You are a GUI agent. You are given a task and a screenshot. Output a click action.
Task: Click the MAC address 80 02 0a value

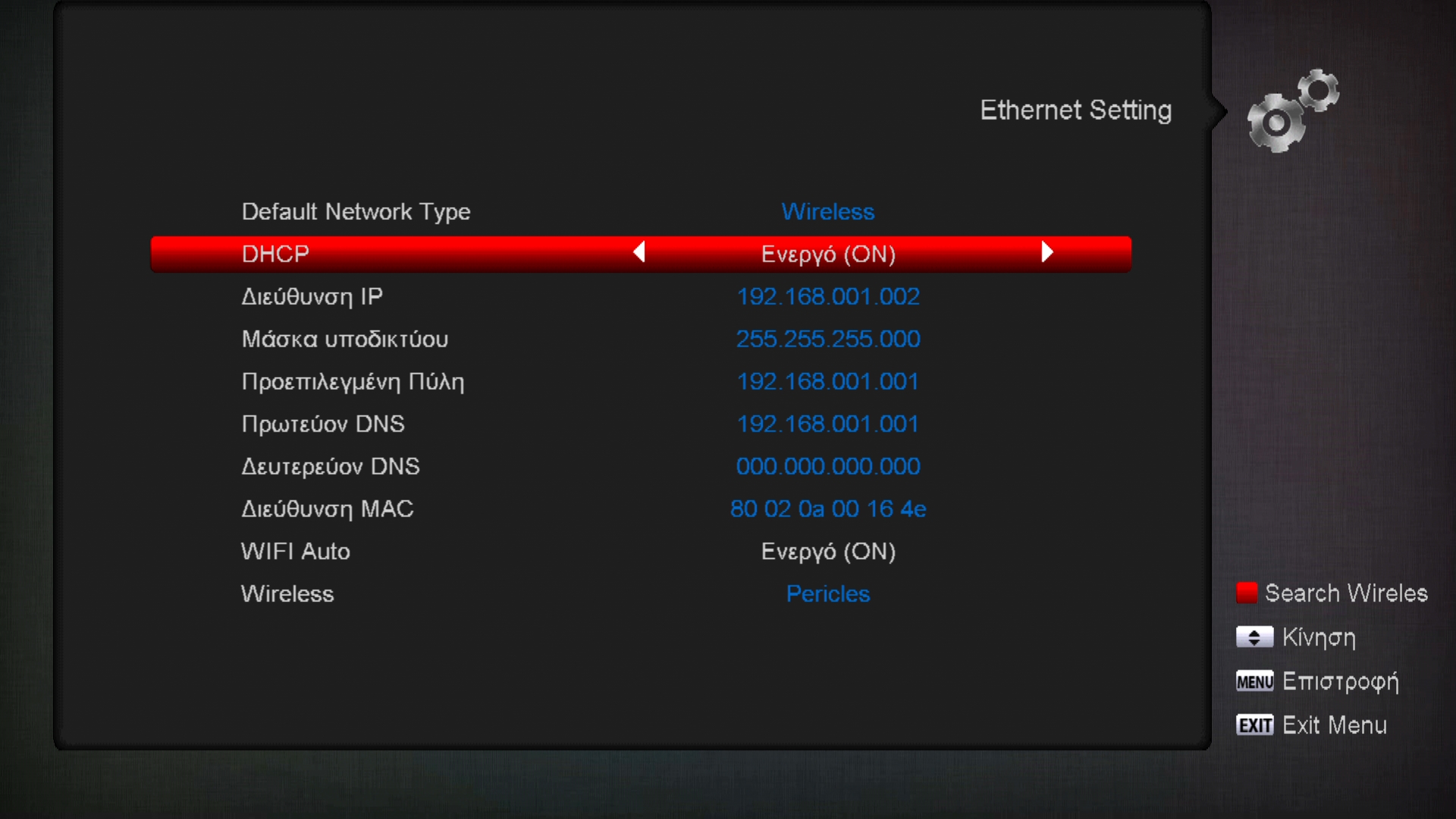coord(828,509)
